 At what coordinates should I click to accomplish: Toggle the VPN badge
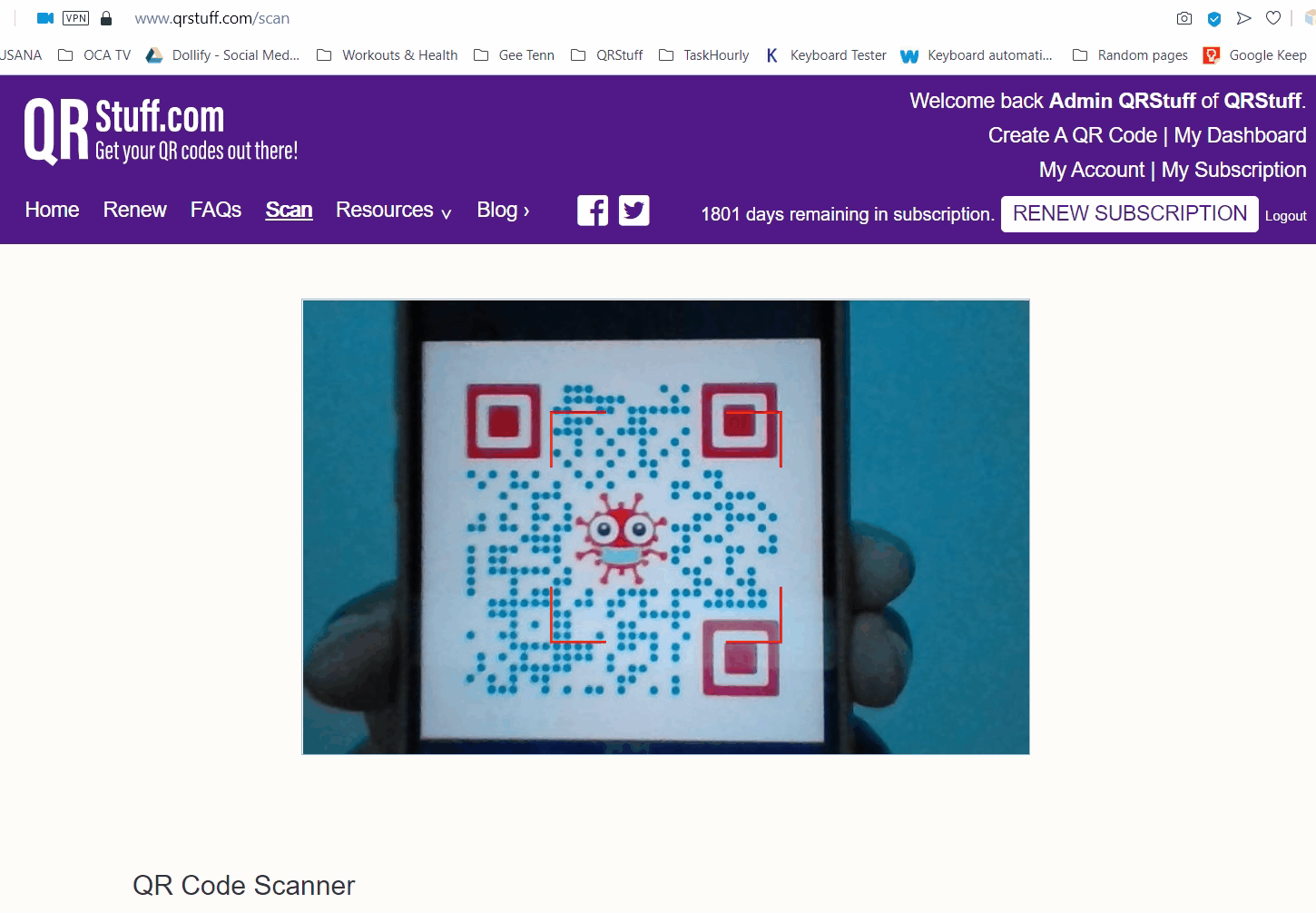(76, 18)
